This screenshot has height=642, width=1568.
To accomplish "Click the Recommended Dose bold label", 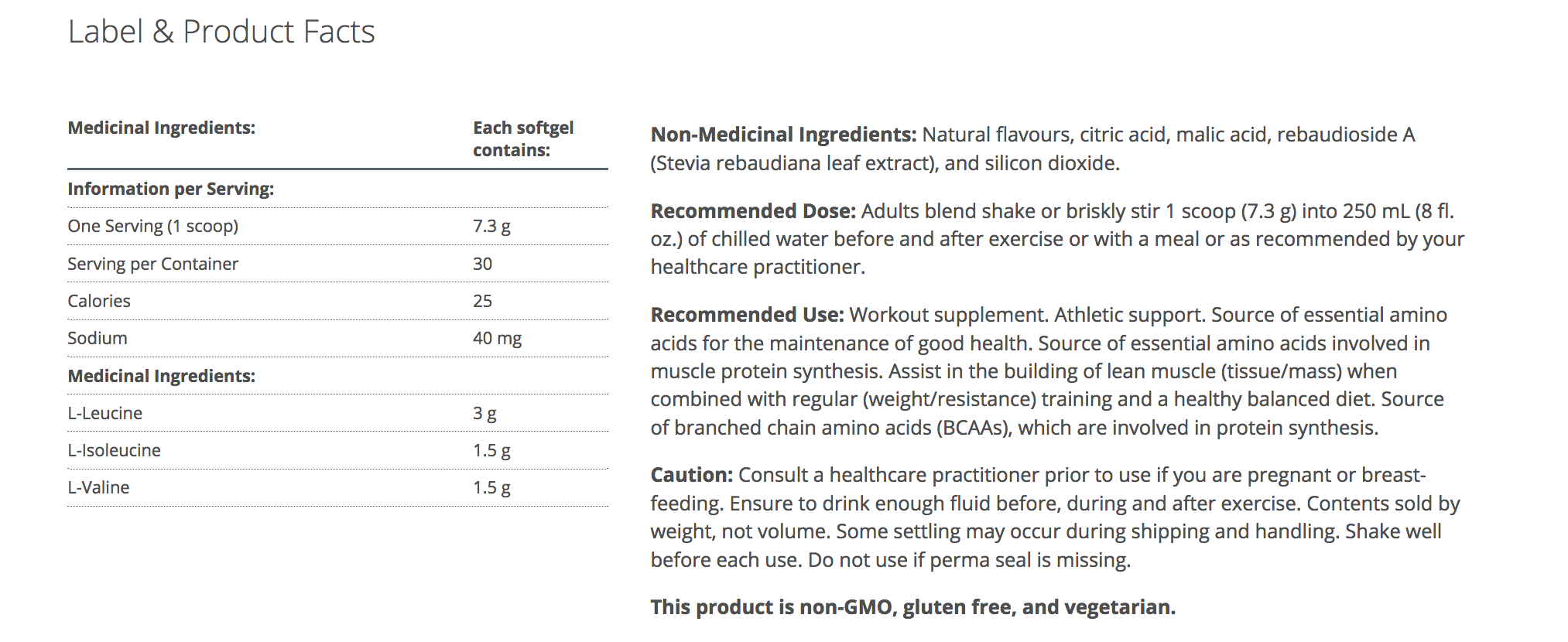I will (753, 211).
